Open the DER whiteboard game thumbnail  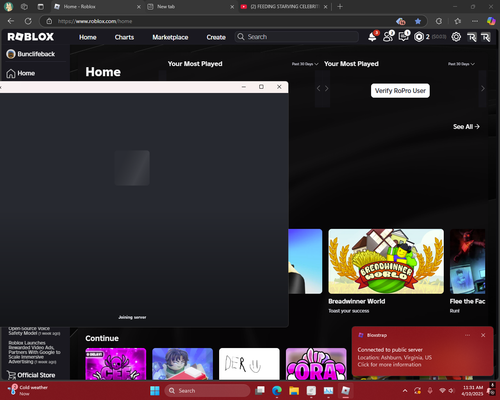click(249, 364)
